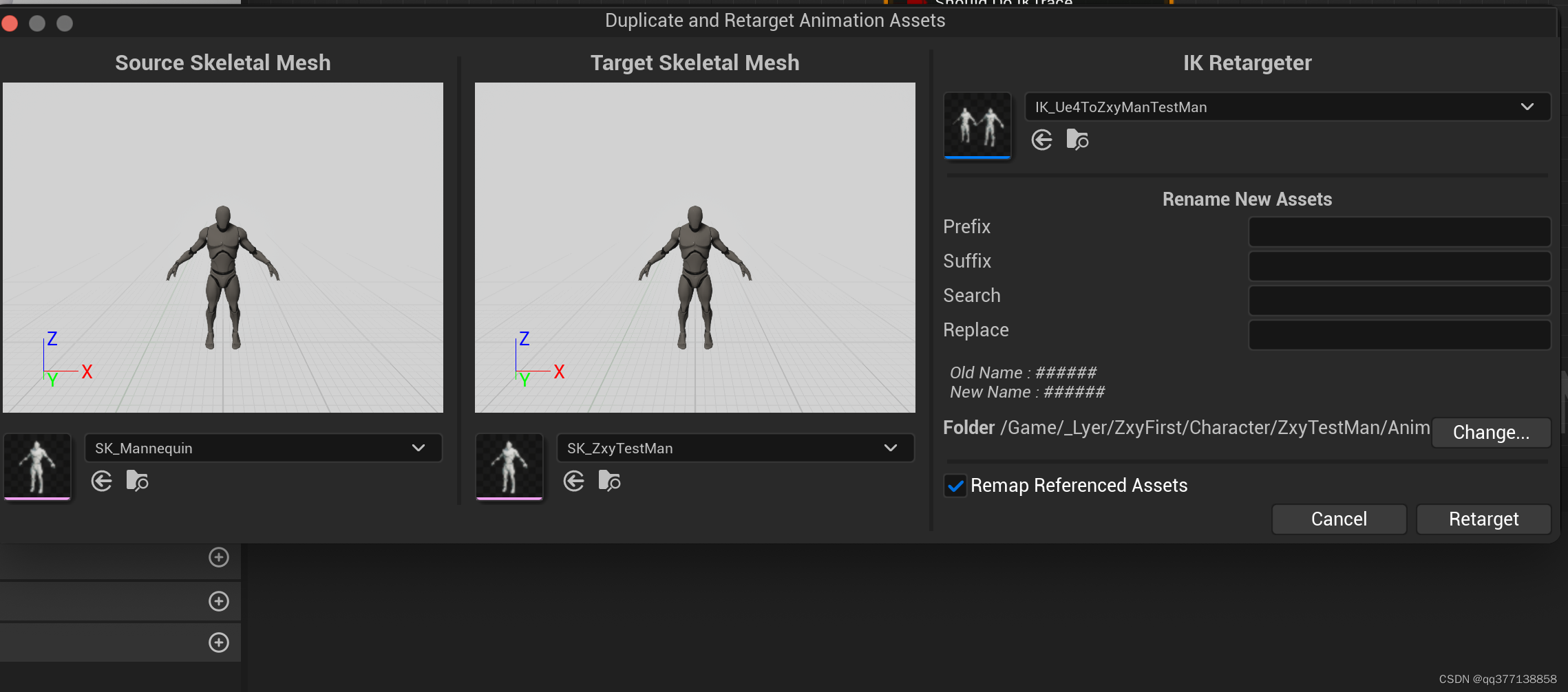Open the SK_Mannequin source mesh dropdown
The width and height of the screenshot is (1568, 692).
click(x=263, y=448)
